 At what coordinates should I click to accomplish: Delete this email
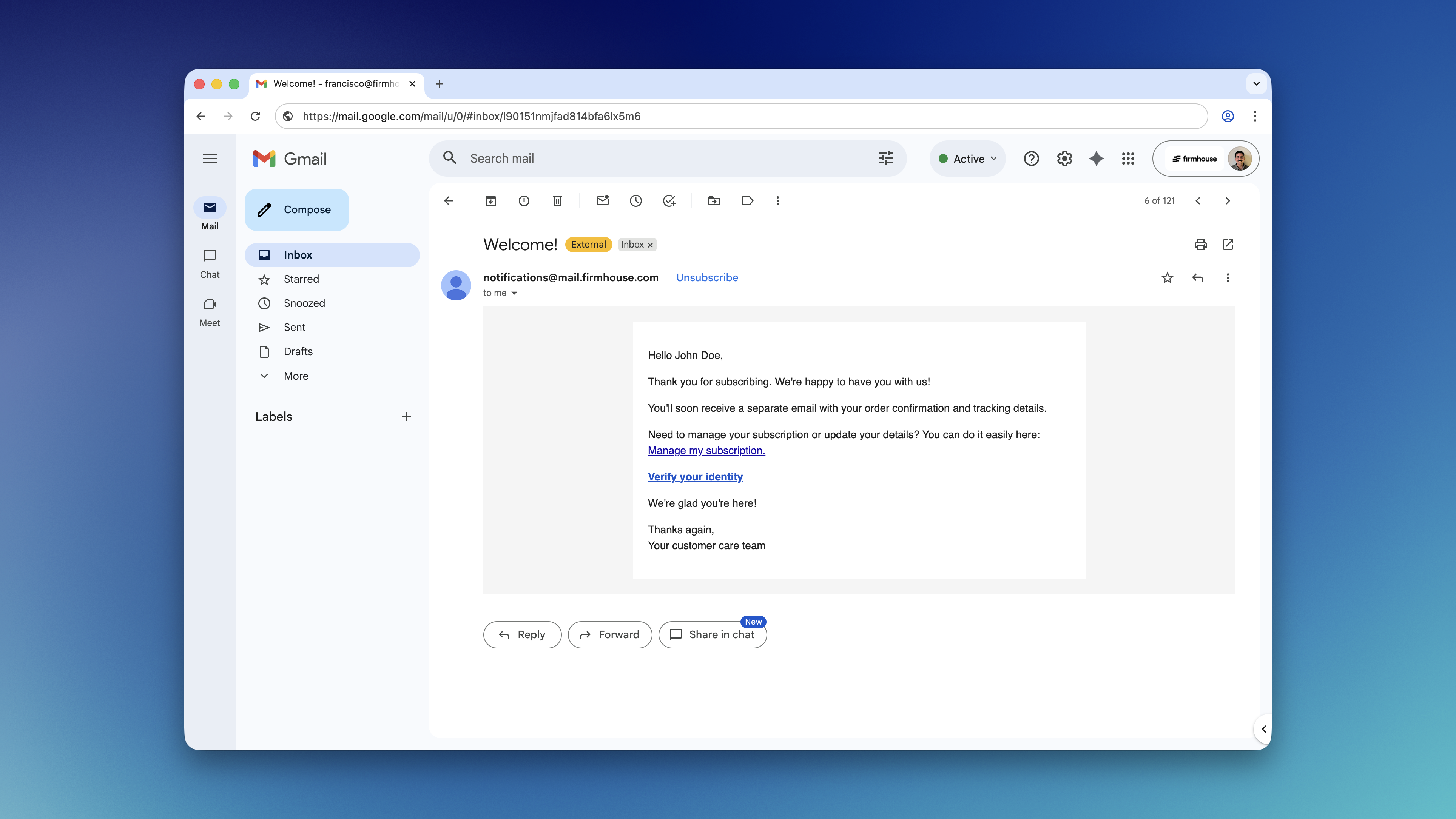click(557, 200)
